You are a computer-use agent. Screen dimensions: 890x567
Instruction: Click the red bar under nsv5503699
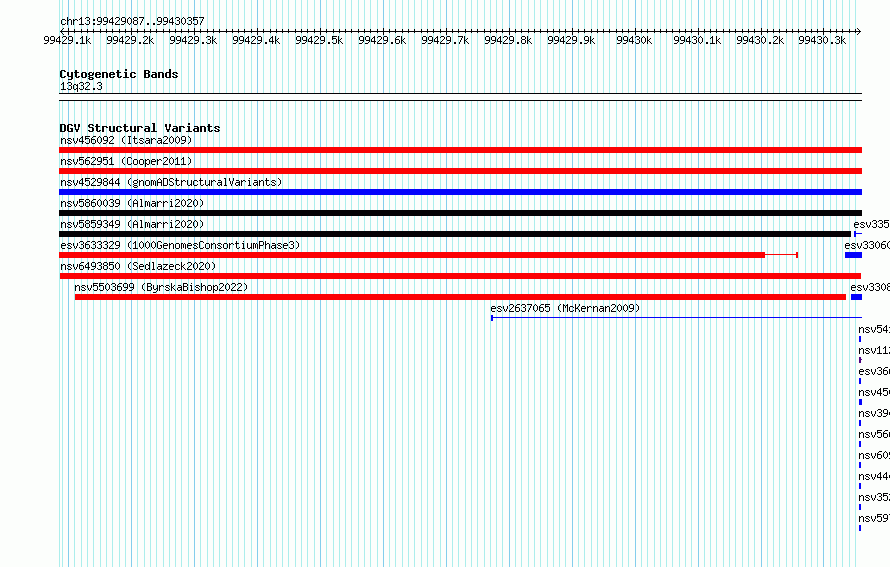[460, 297]
